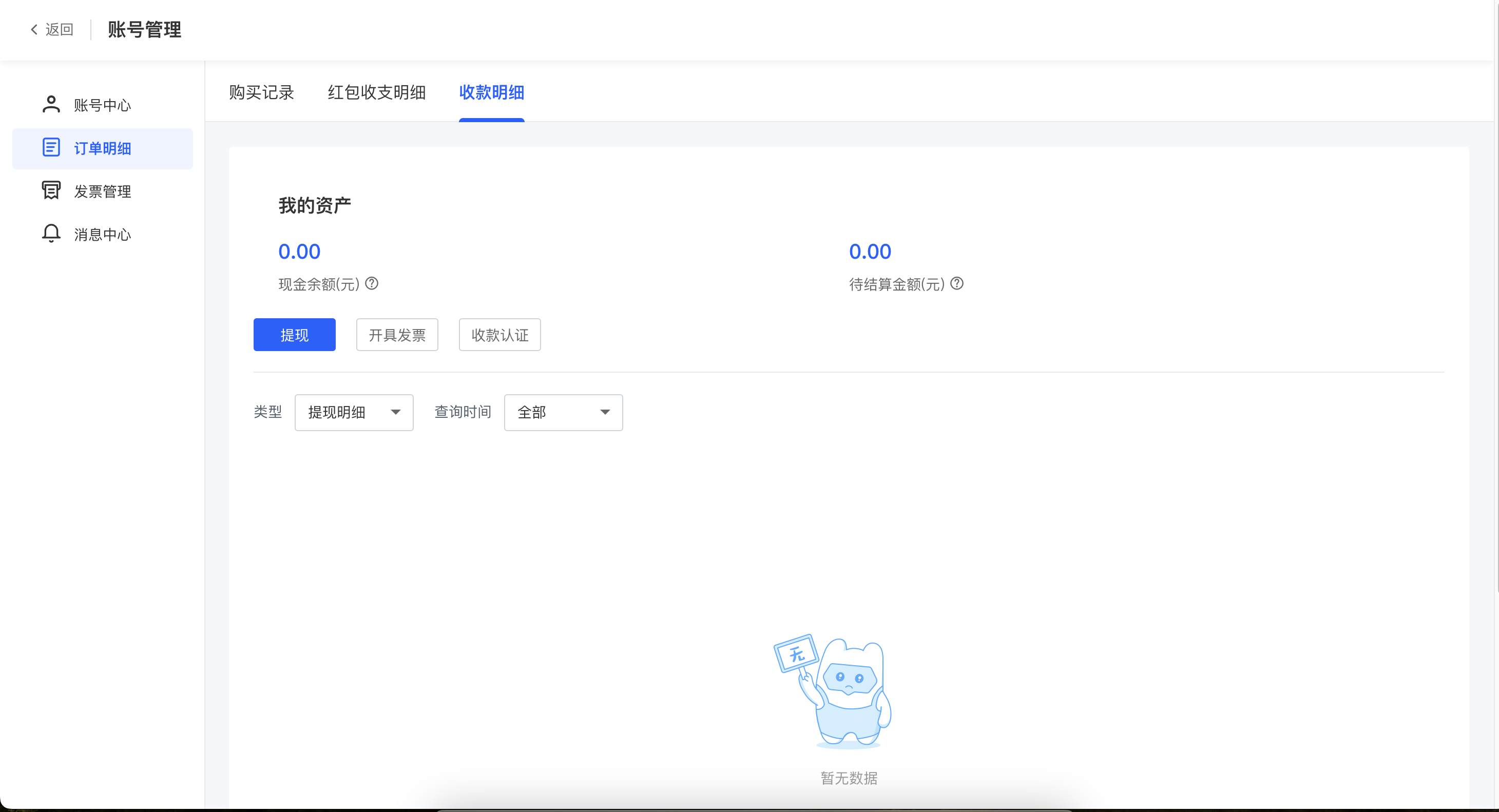Click the arrow of the 全部 combo box
The width and height of the screenshot is (1499, 812).
pos(605,412)
